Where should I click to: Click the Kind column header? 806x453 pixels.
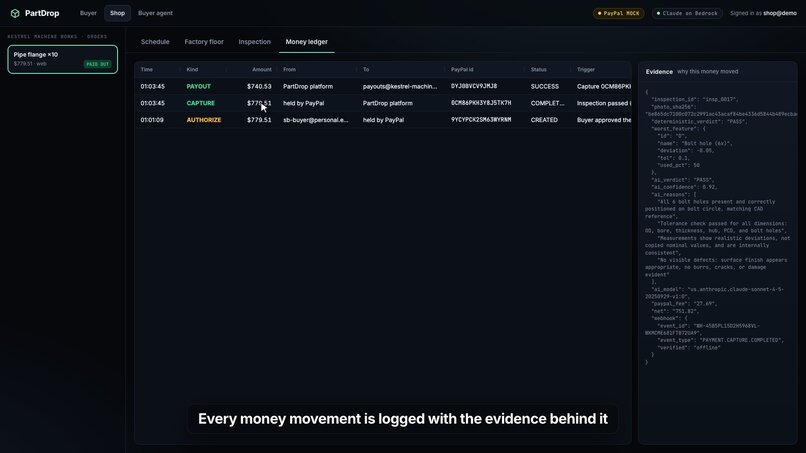192,69
